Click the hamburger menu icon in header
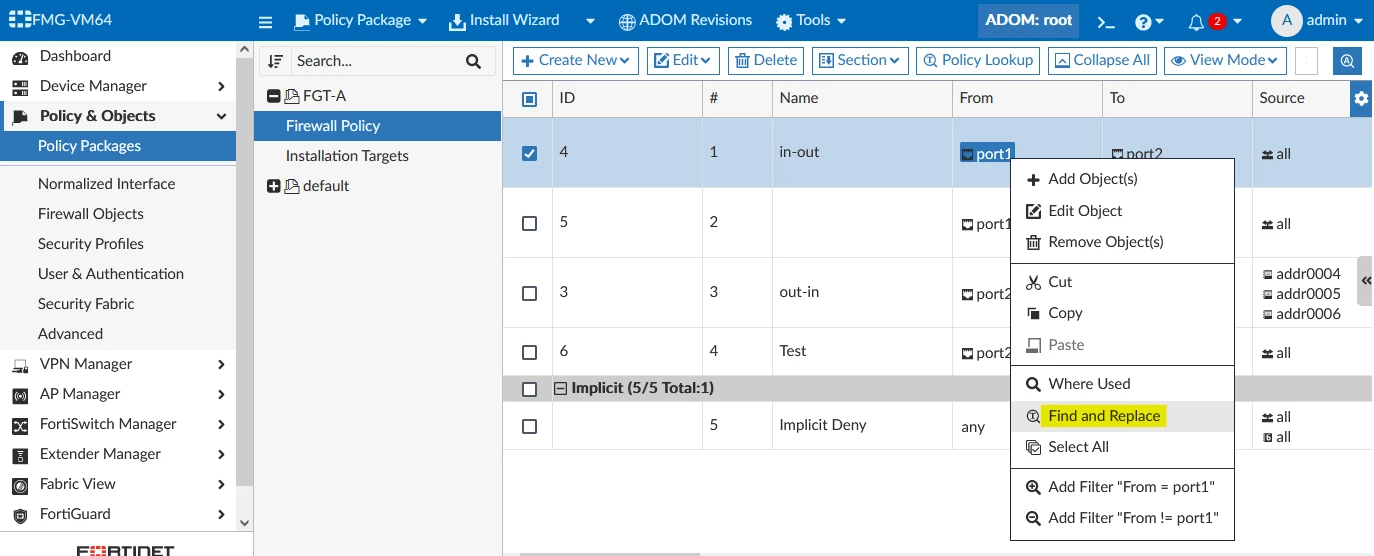 tap(265, 21)
